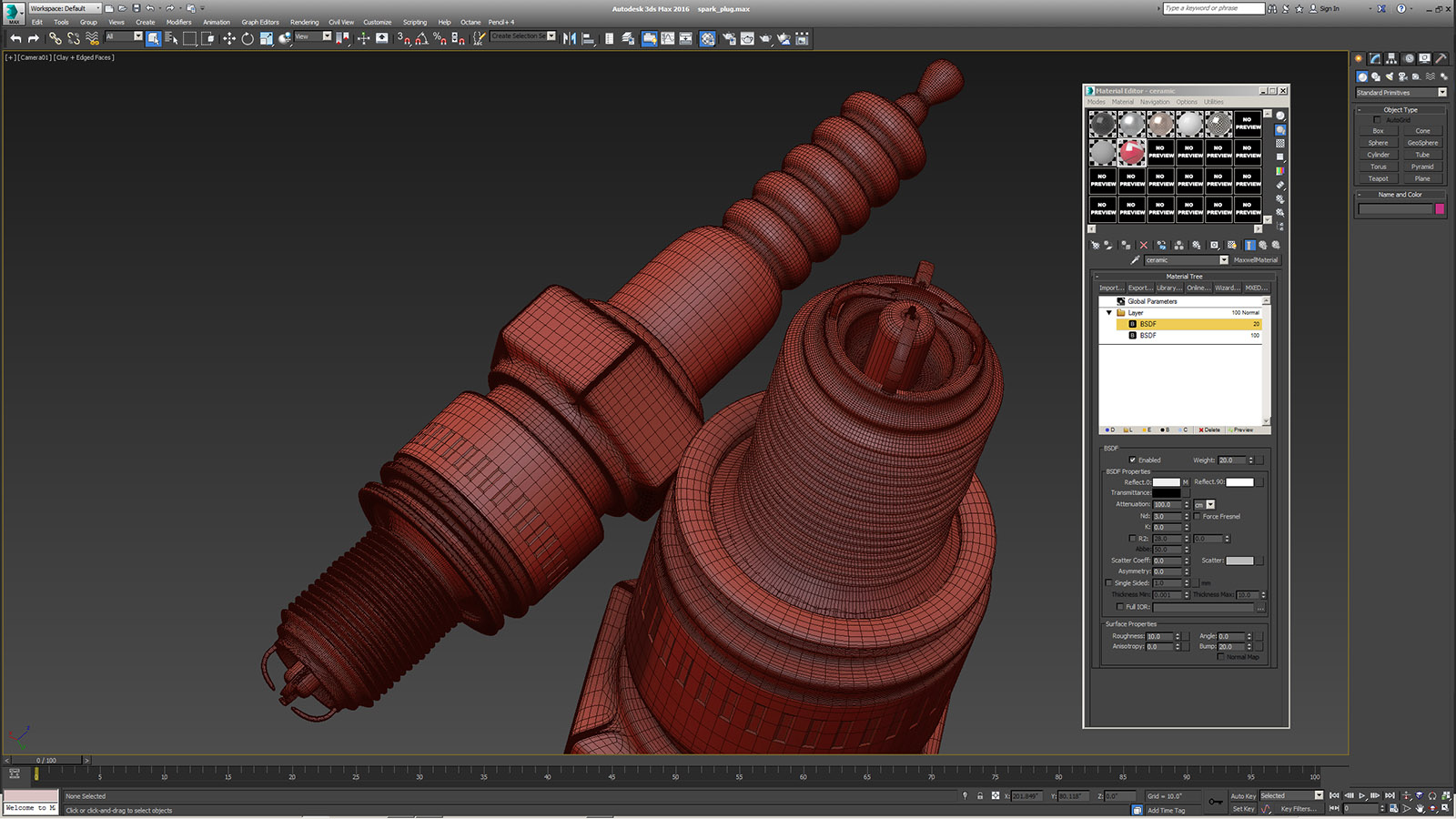Activate the Rotate tool in main toolbar
The width and height of the screenshot is (1456, 819).
247,38
